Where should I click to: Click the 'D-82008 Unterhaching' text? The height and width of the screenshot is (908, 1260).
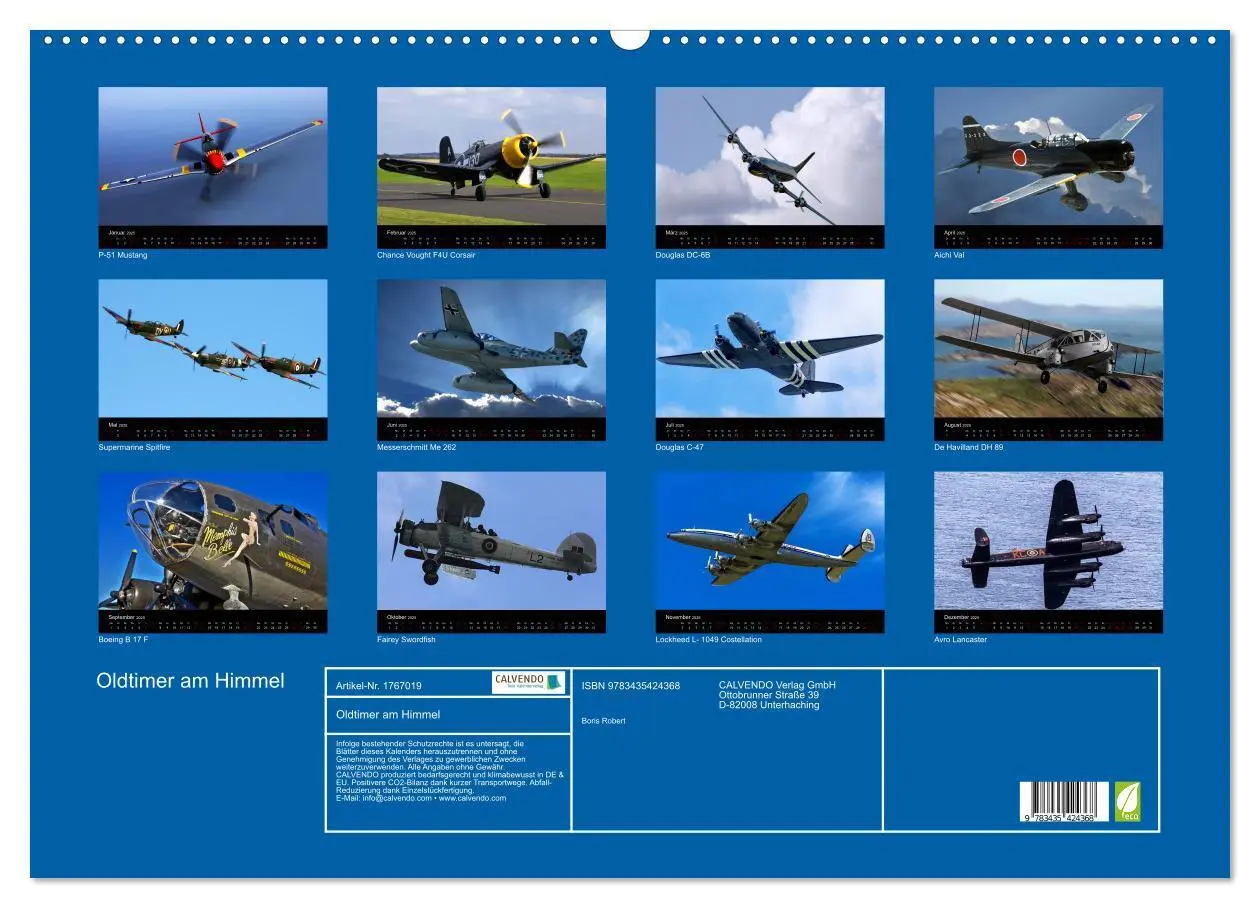pos(768,705)
